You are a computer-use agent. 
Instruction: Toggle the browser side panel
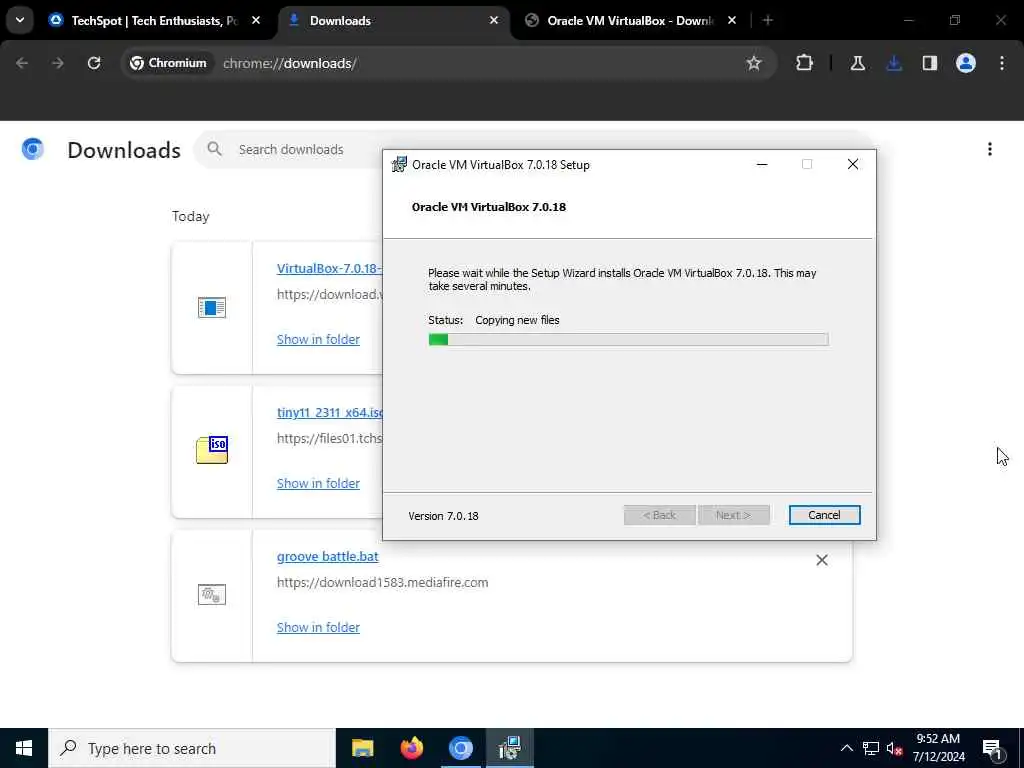pos(930,63)
